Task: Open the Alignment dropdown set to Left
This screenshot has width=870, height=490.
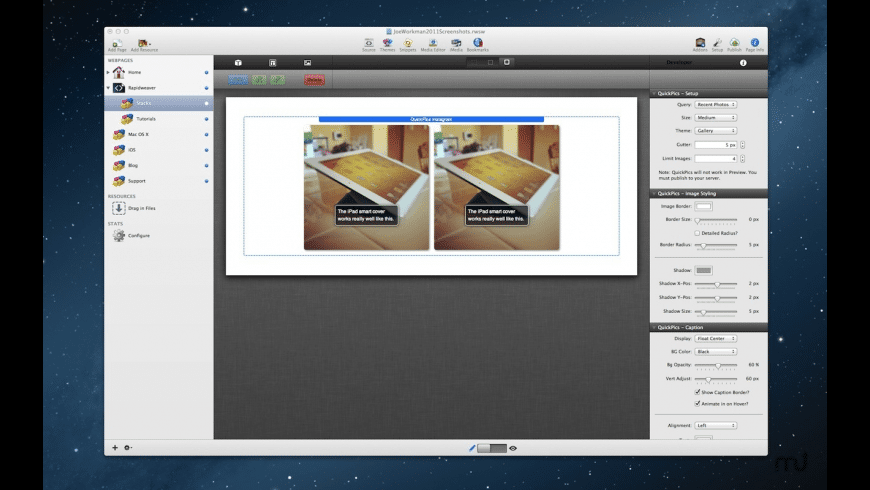Action: [x=715, y=426]
